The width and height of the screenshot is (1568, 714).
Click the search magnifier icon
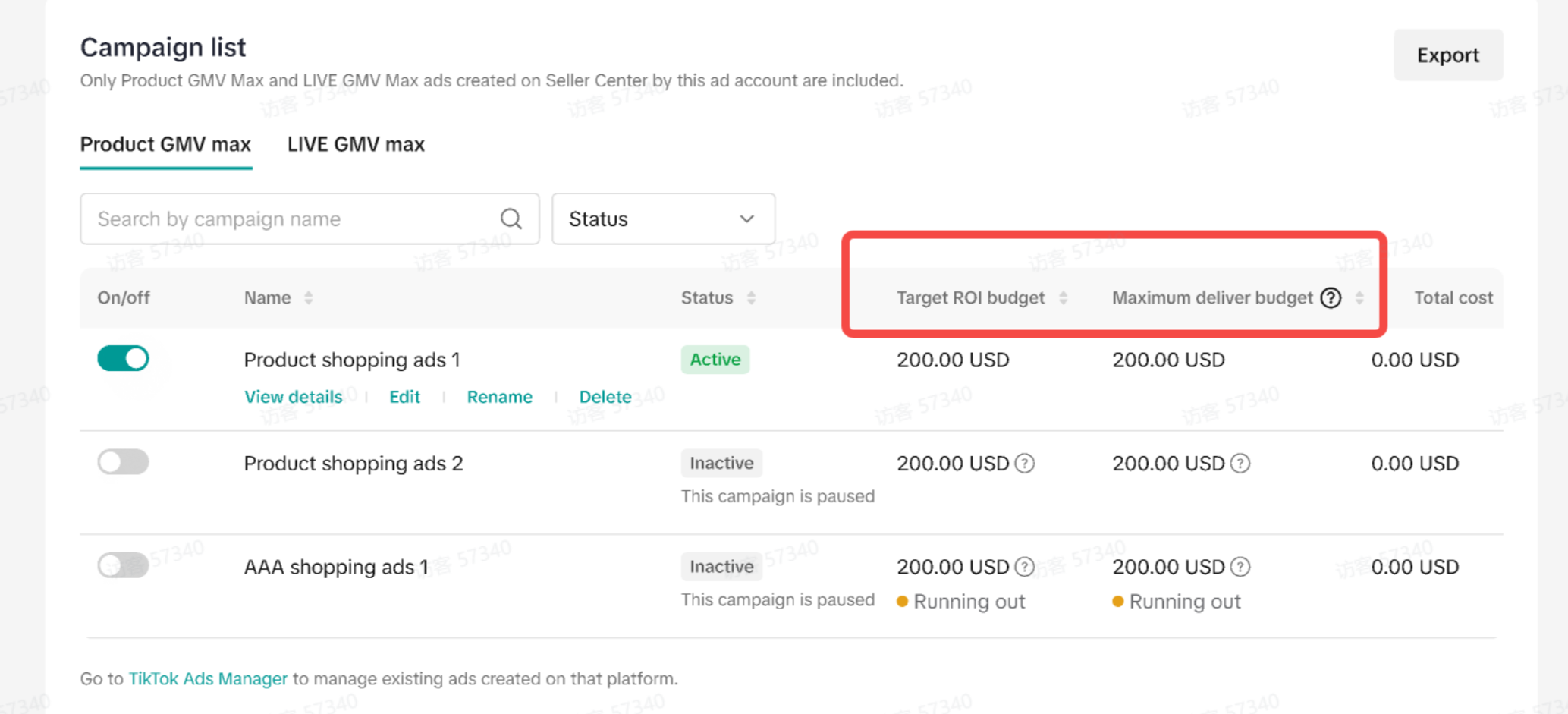511,219
